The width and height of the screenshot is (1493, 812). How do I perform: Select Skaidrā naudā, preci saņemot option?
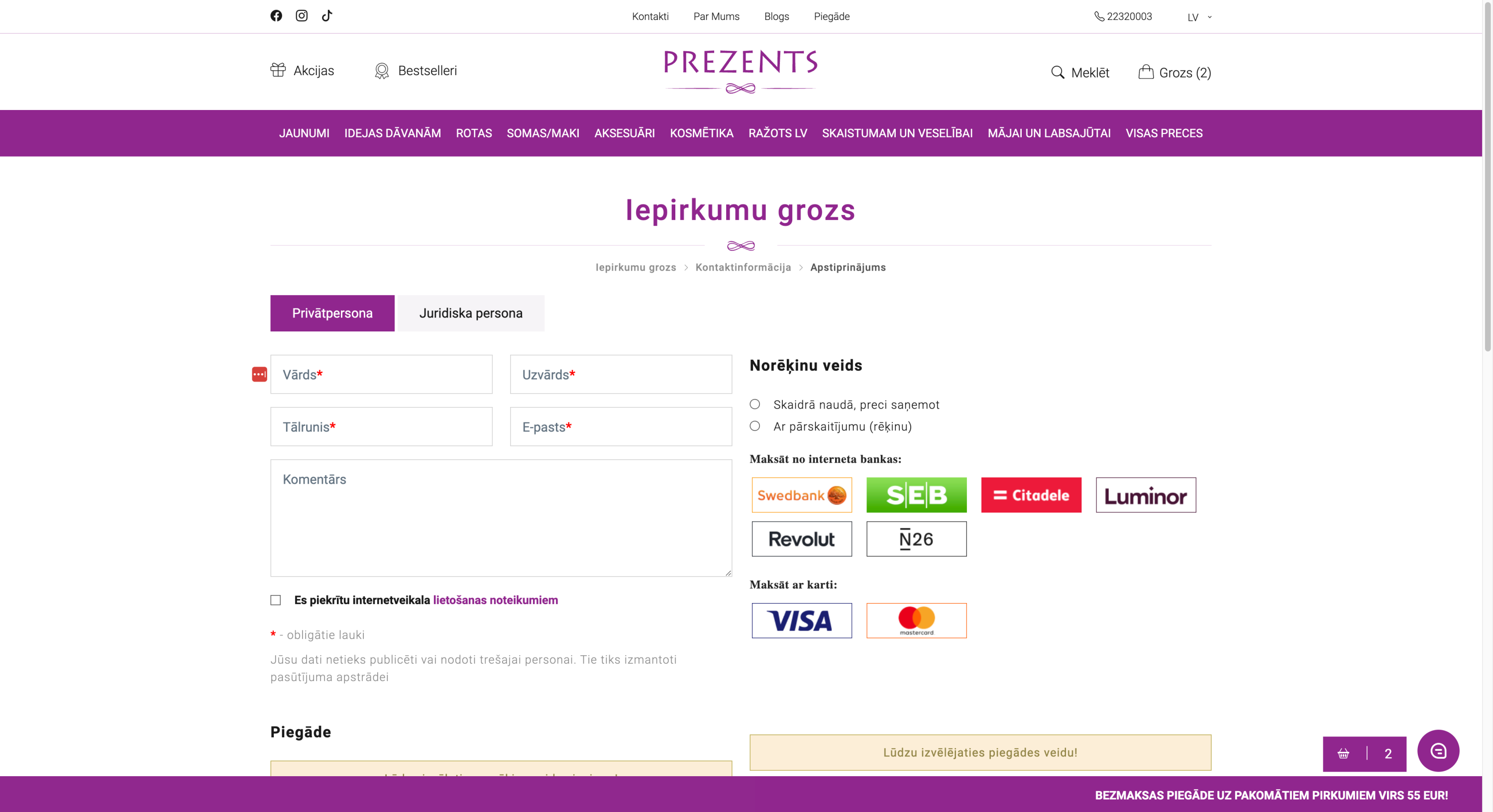[x=754, y=404]
